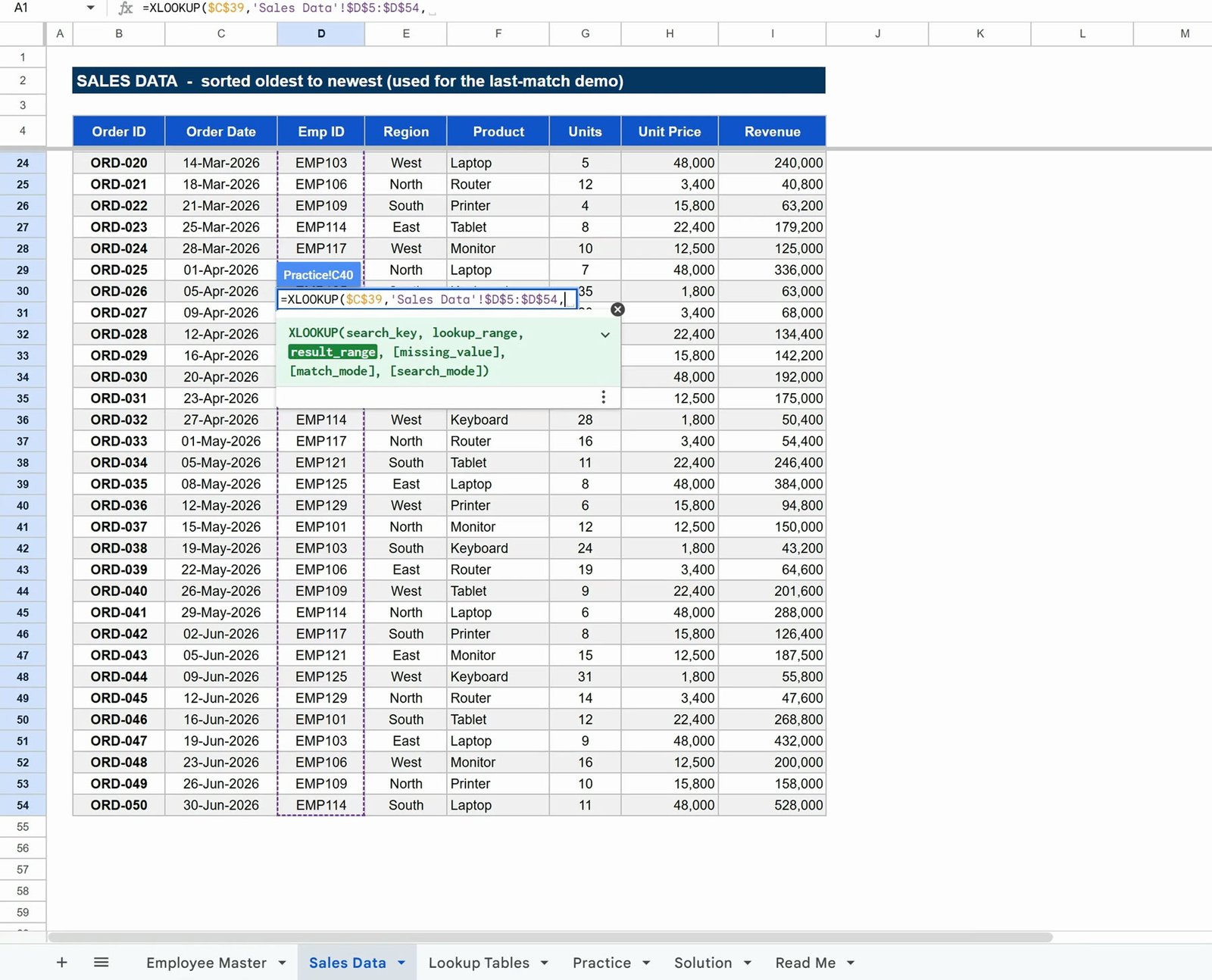
Task: Select Units value 31
Action: point(585,676)
